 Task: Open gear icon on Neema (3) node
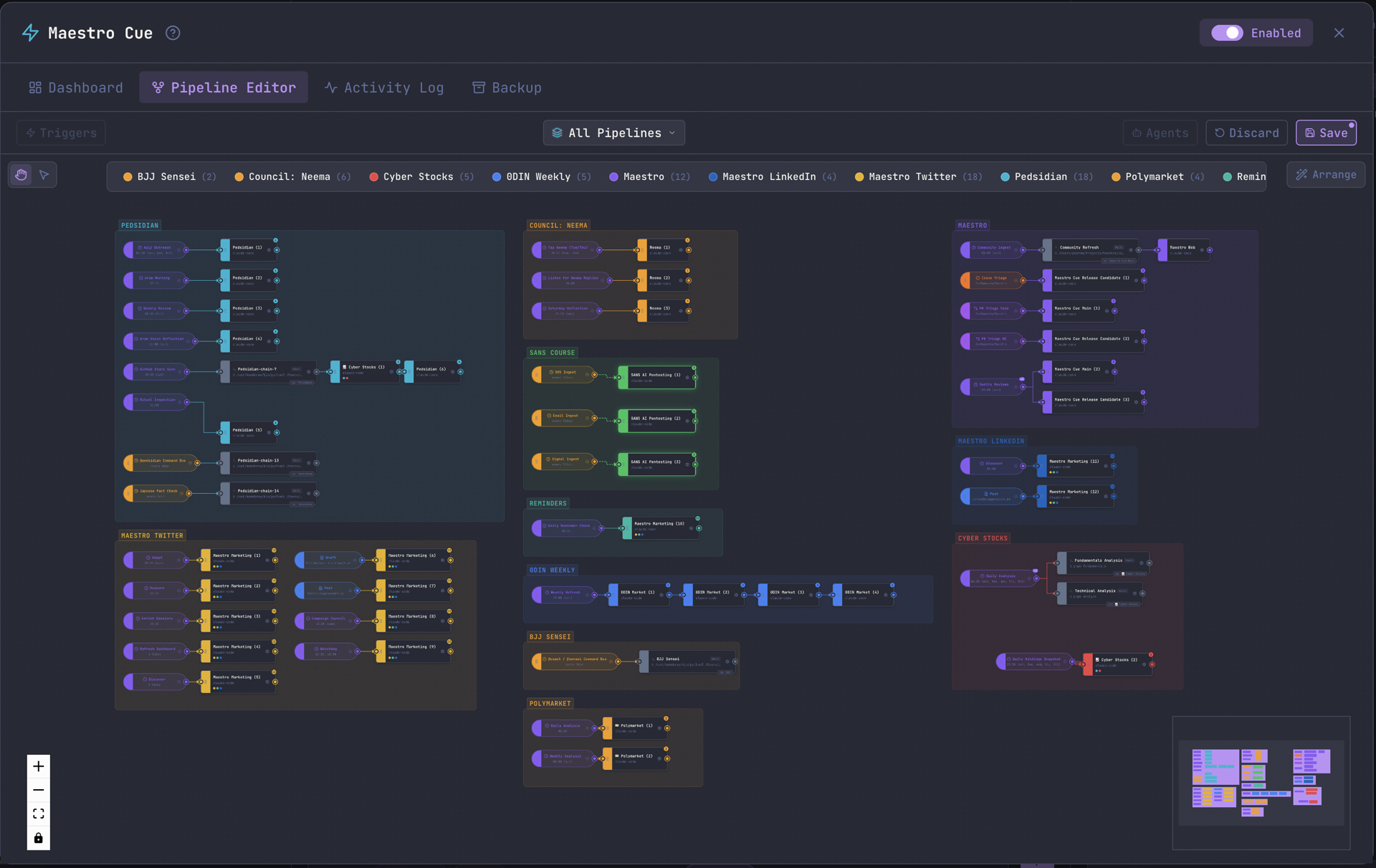tap(681, 311)
